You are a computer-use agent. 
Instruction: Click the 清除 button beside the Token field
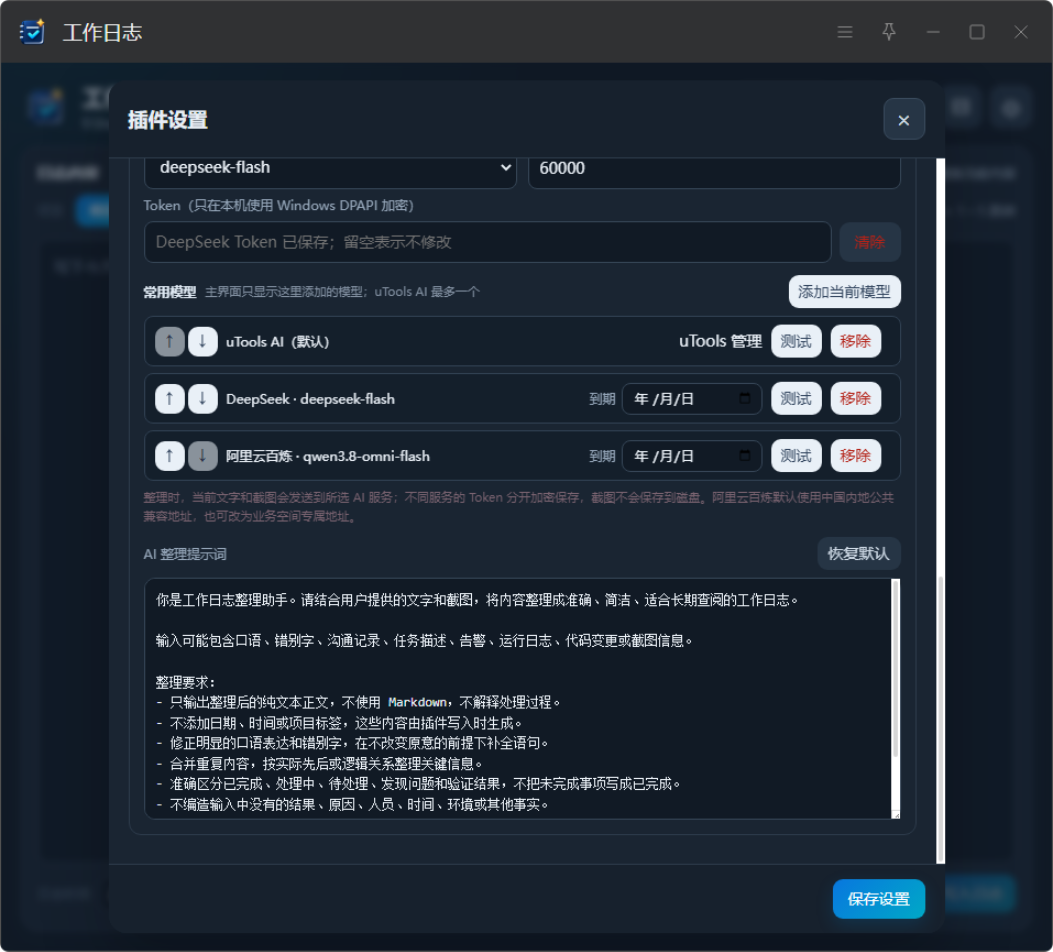[870, 242]
